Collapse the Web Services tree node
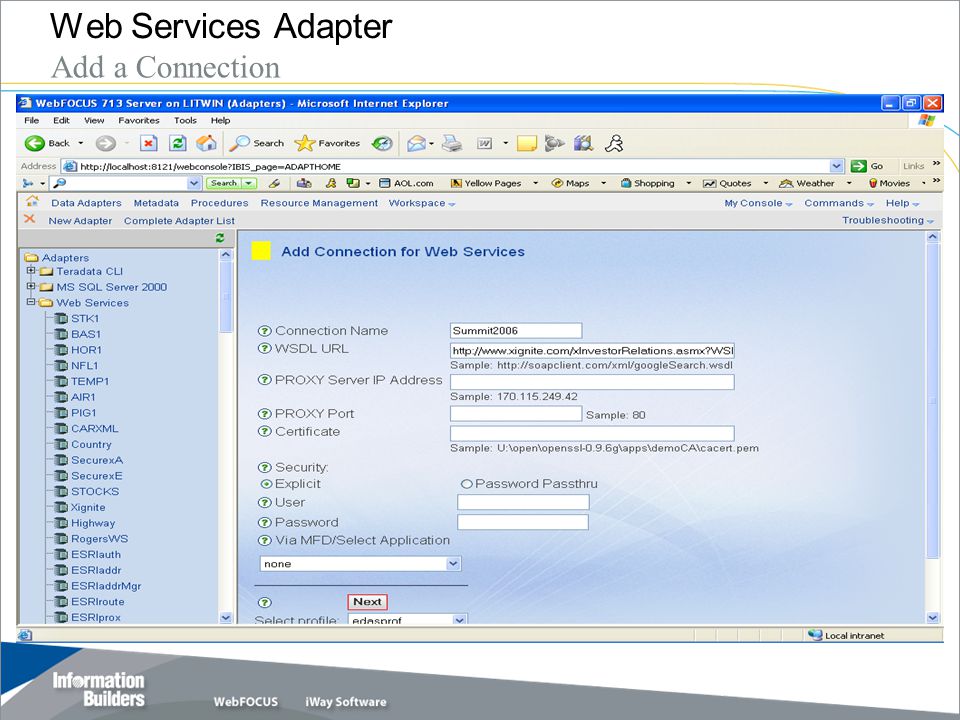The width and height of the screenshot is (960, 720). pos(31,302)
